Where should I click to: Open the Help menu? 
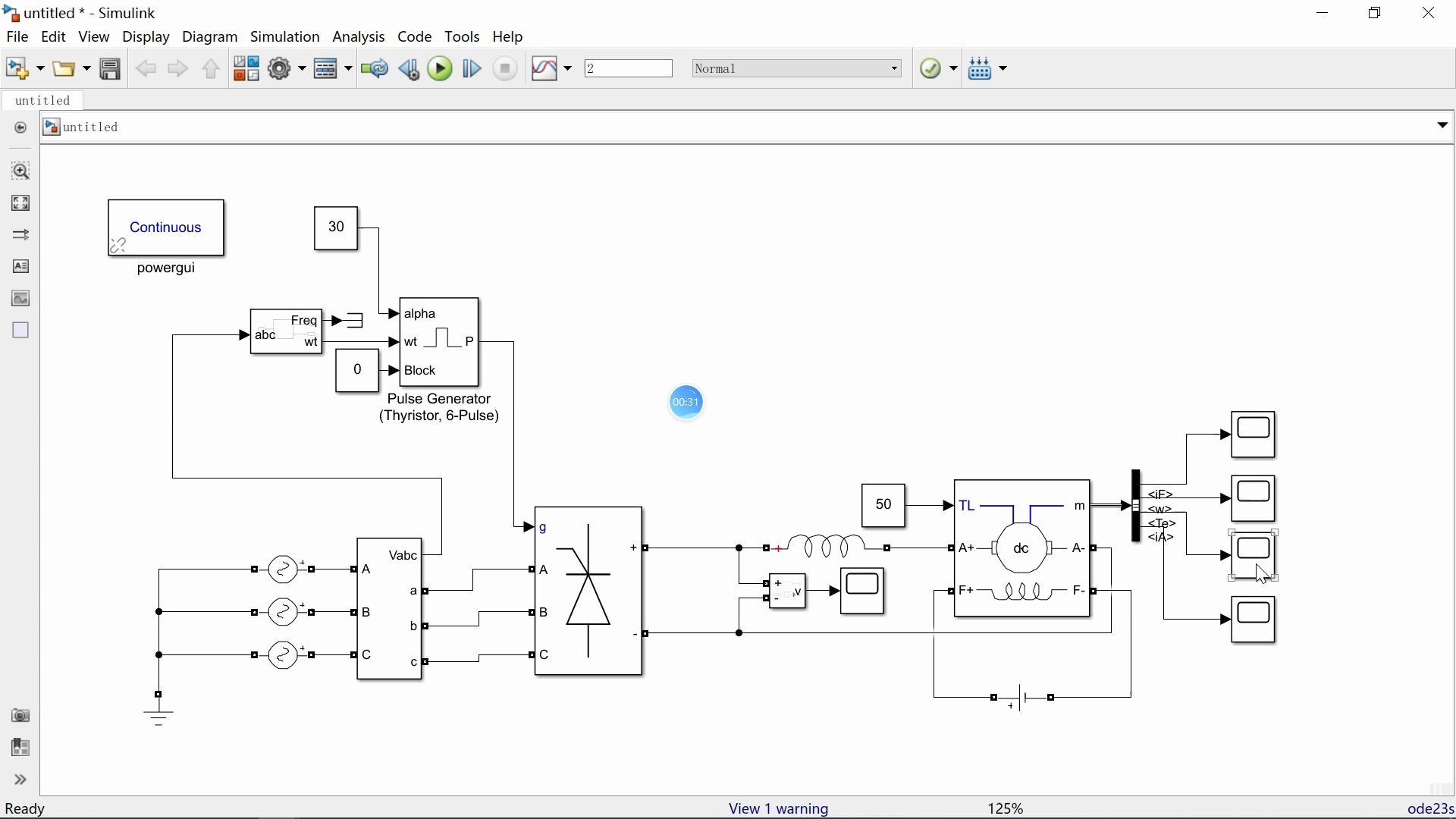(x=508, y=36)
